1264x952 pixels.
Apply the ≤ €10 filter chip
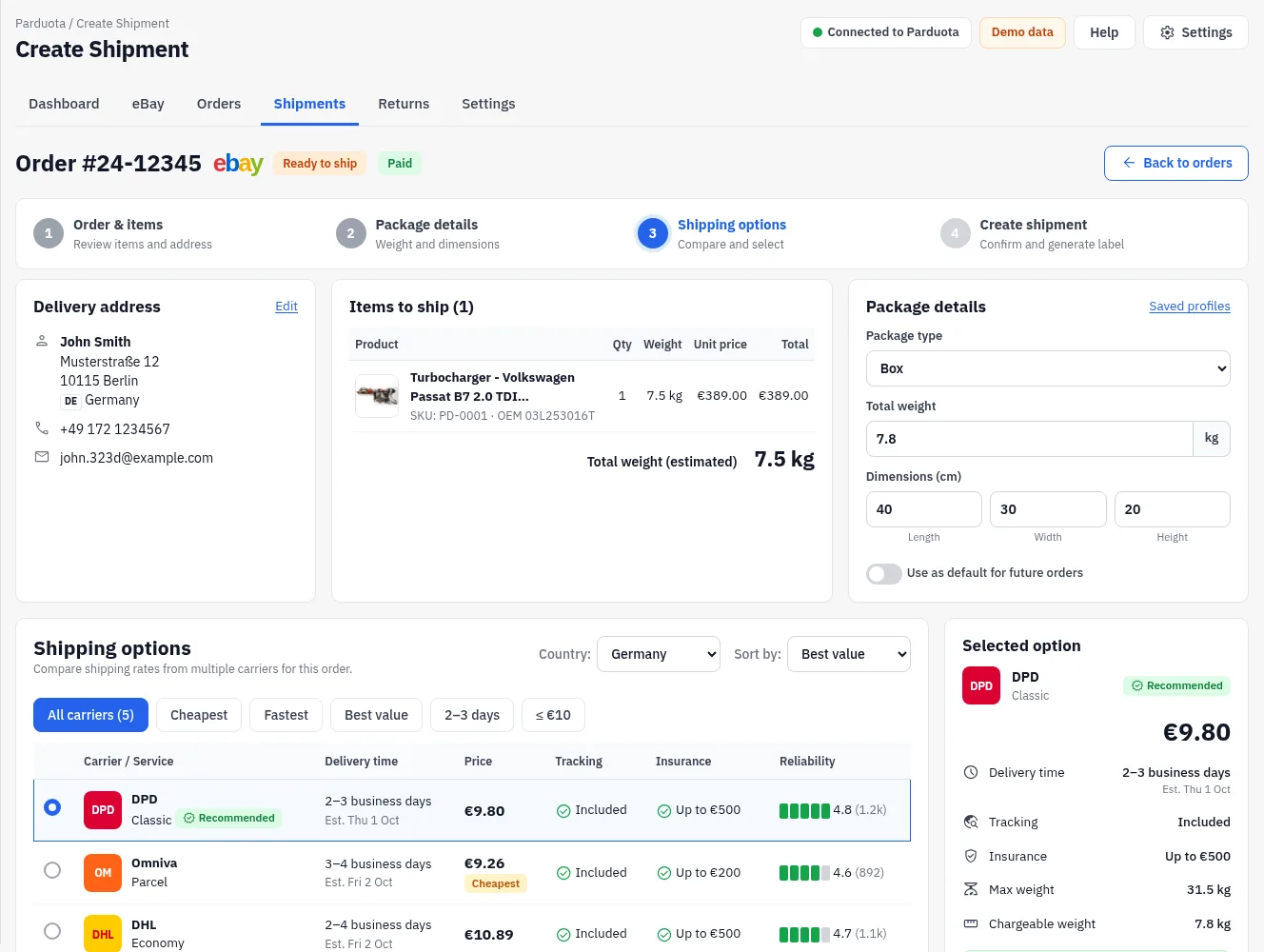pyautogui.click(x=553, y=715)
